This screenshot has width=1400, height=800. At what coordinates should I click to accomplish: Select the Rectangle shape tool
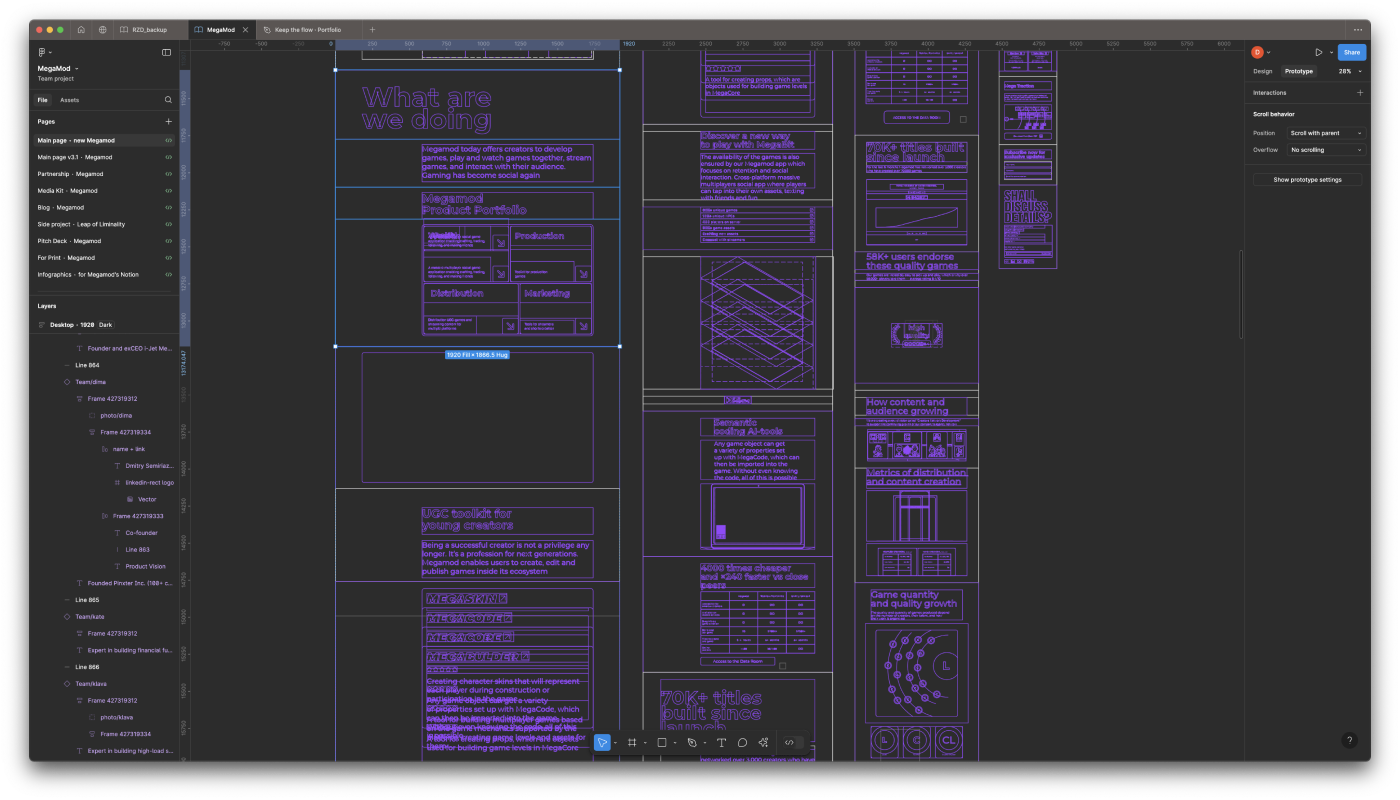tap(661, 742)
